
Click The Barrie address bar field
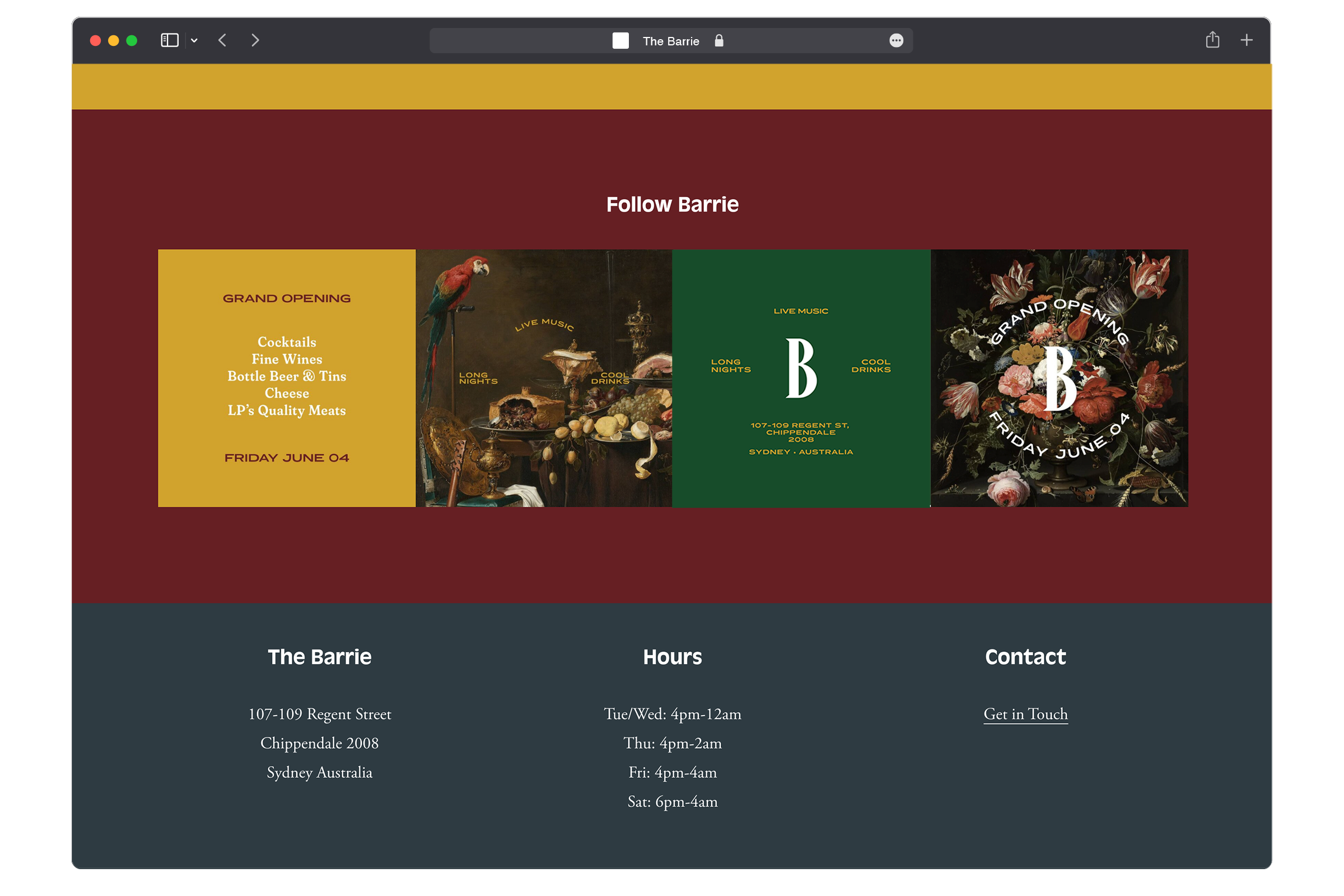click(671, 40)
